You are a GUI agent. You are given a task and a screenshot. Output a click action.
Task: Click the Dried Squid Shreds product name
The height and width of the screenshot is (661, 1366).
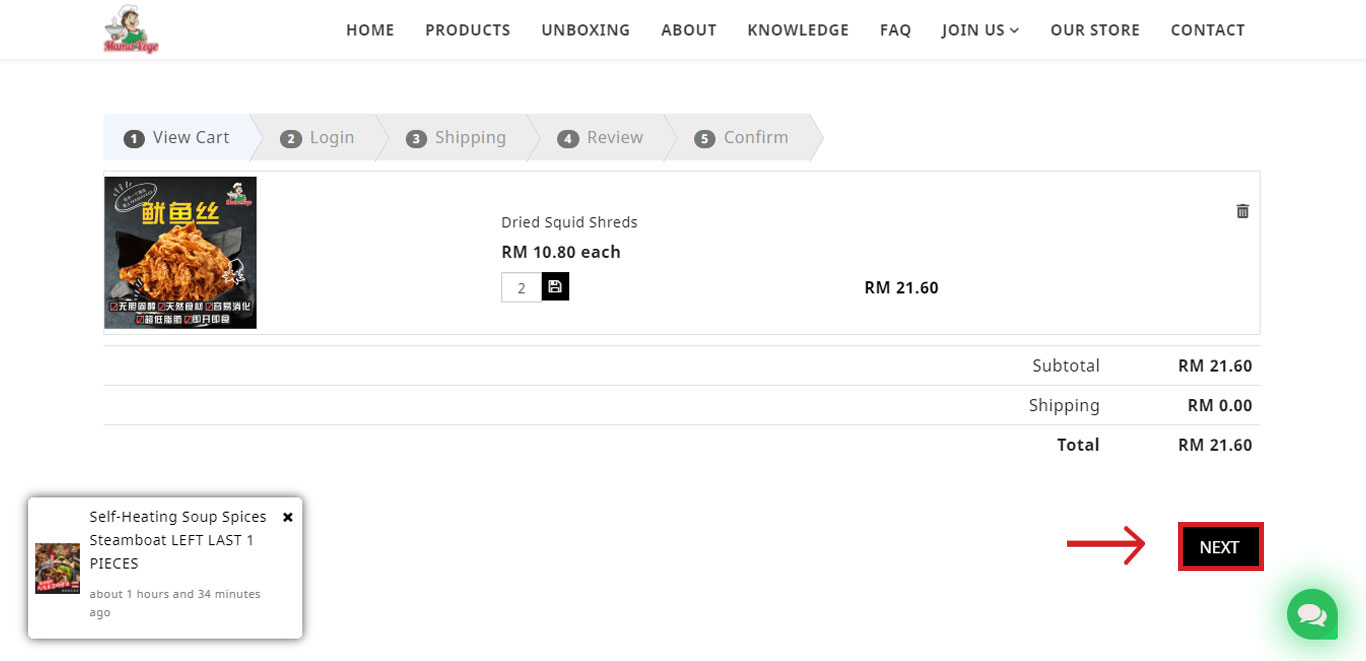point(569,222)
